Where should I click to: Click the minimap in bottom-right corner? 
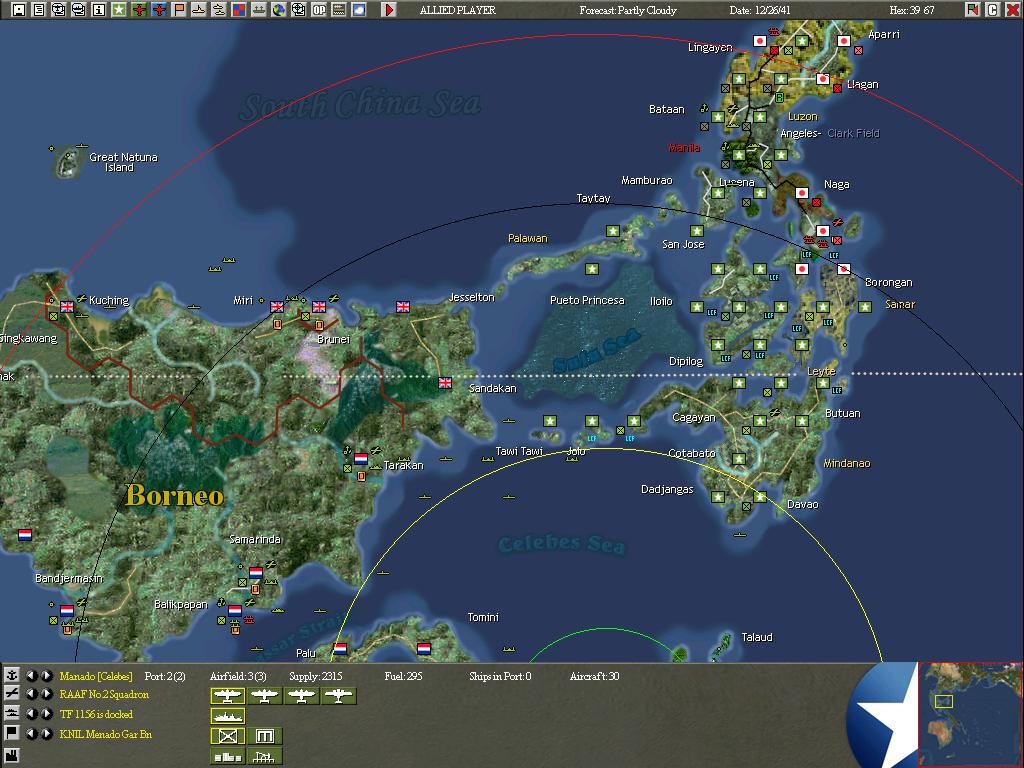click(970, 714)
